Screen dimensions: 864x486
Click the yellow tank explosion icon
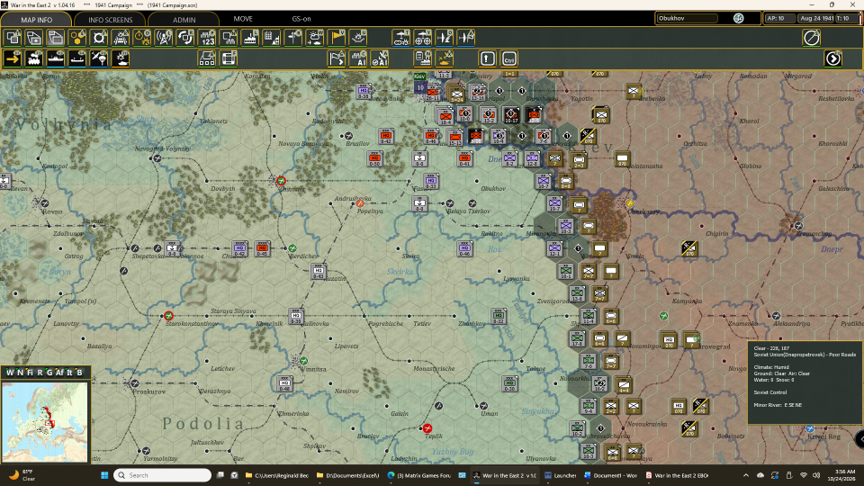444,58
